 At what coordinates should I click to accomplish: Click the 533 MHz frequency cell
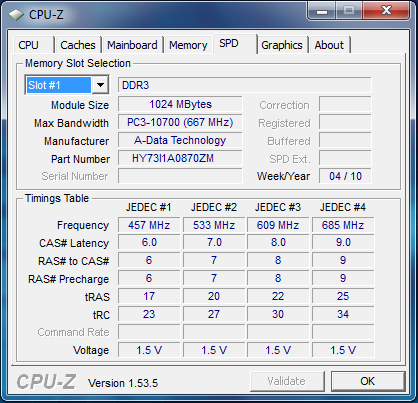(x=214, y=225)
